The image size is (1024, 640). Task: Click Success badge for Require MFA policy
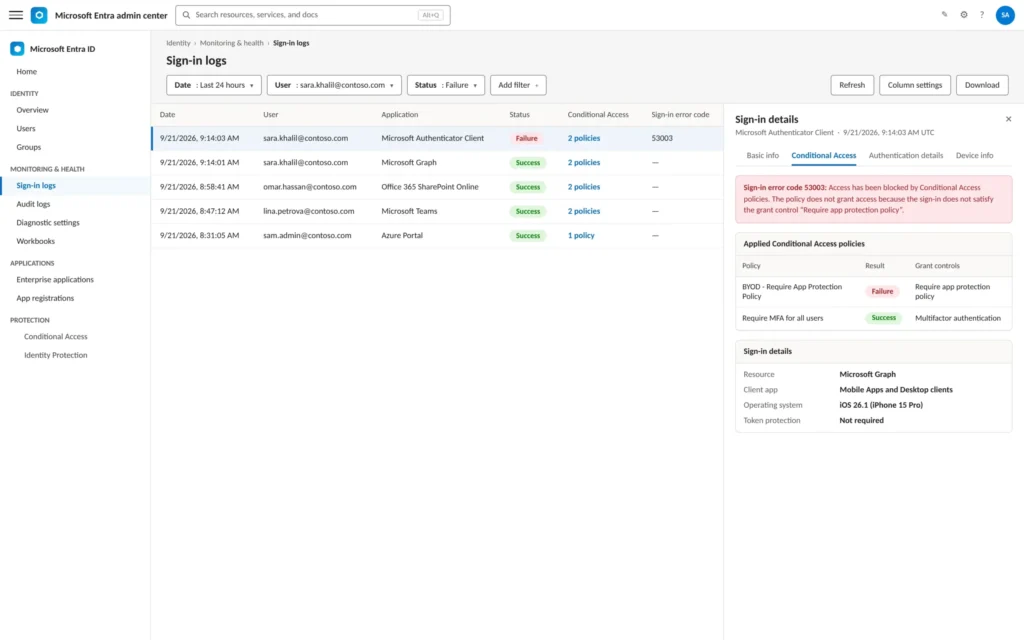click(x=883, y=318)
